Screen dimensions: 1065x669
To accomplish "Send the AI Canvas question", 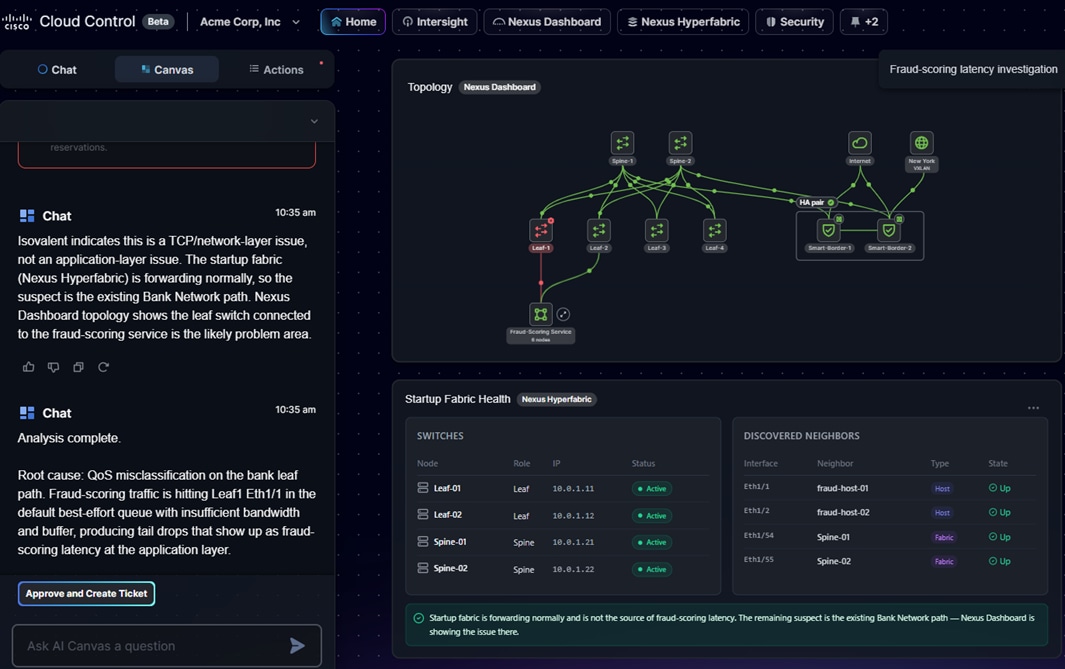I will 297,646.
